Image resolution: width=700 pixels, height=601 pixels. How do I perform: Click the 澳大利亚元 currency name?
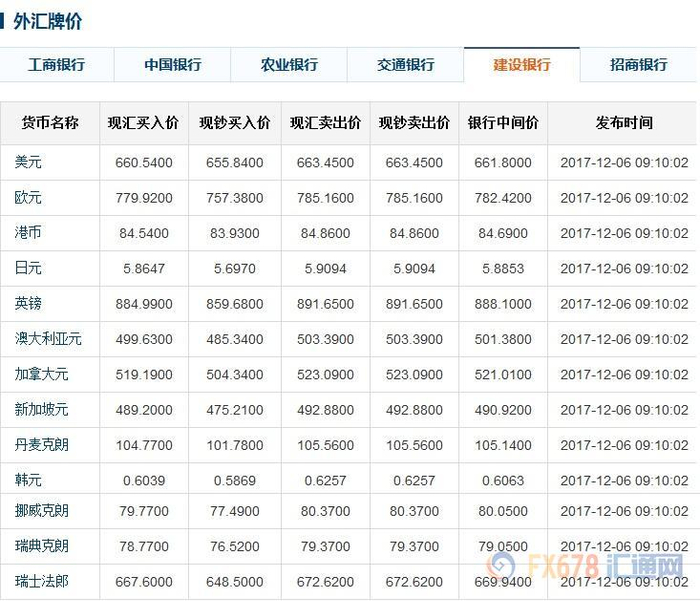click(48, 339)
